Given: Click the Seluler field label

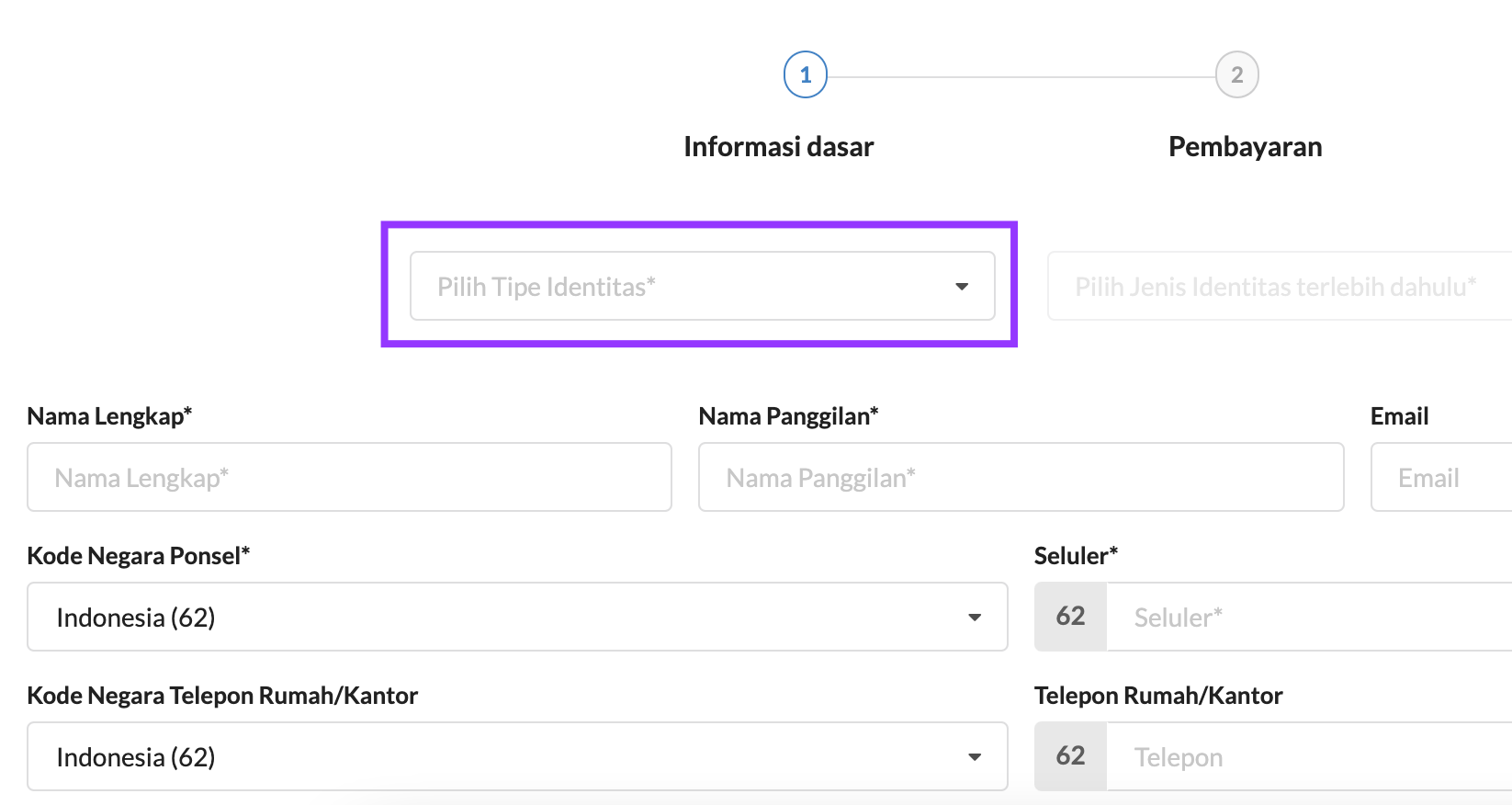Looking at the screenshot, I should click(x=1076, y=556).
